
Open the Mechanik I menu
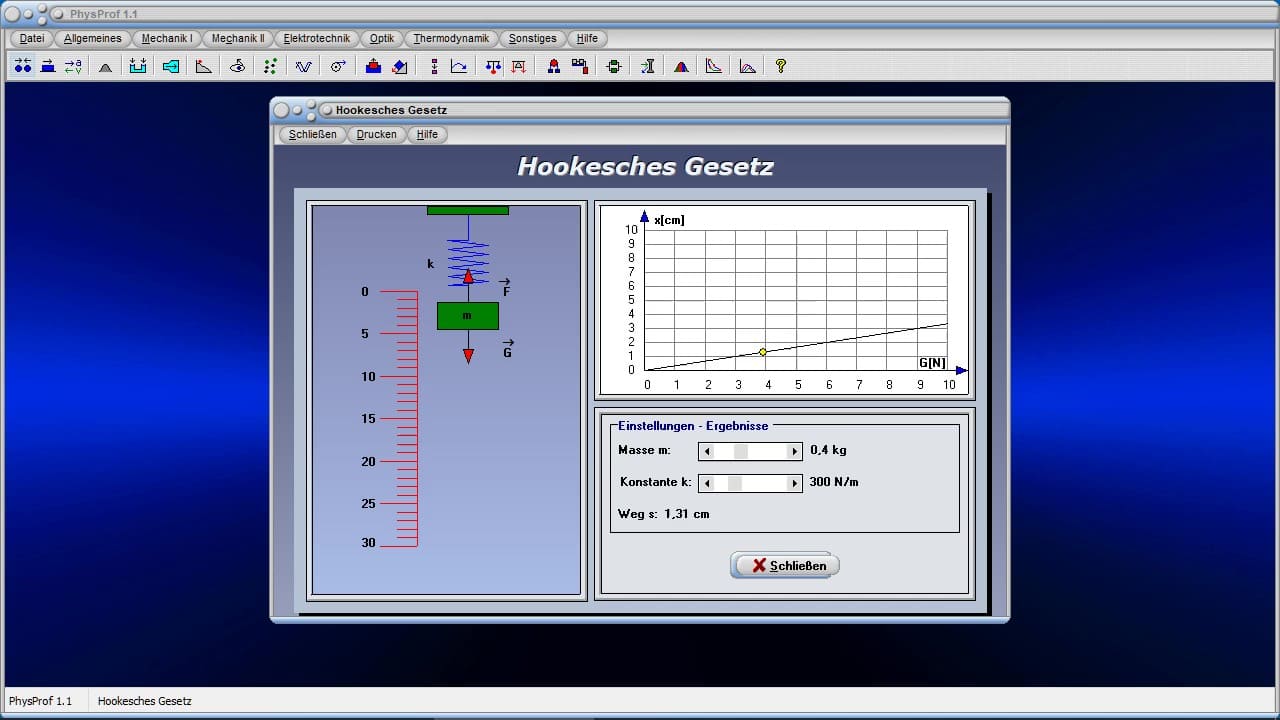167,38
